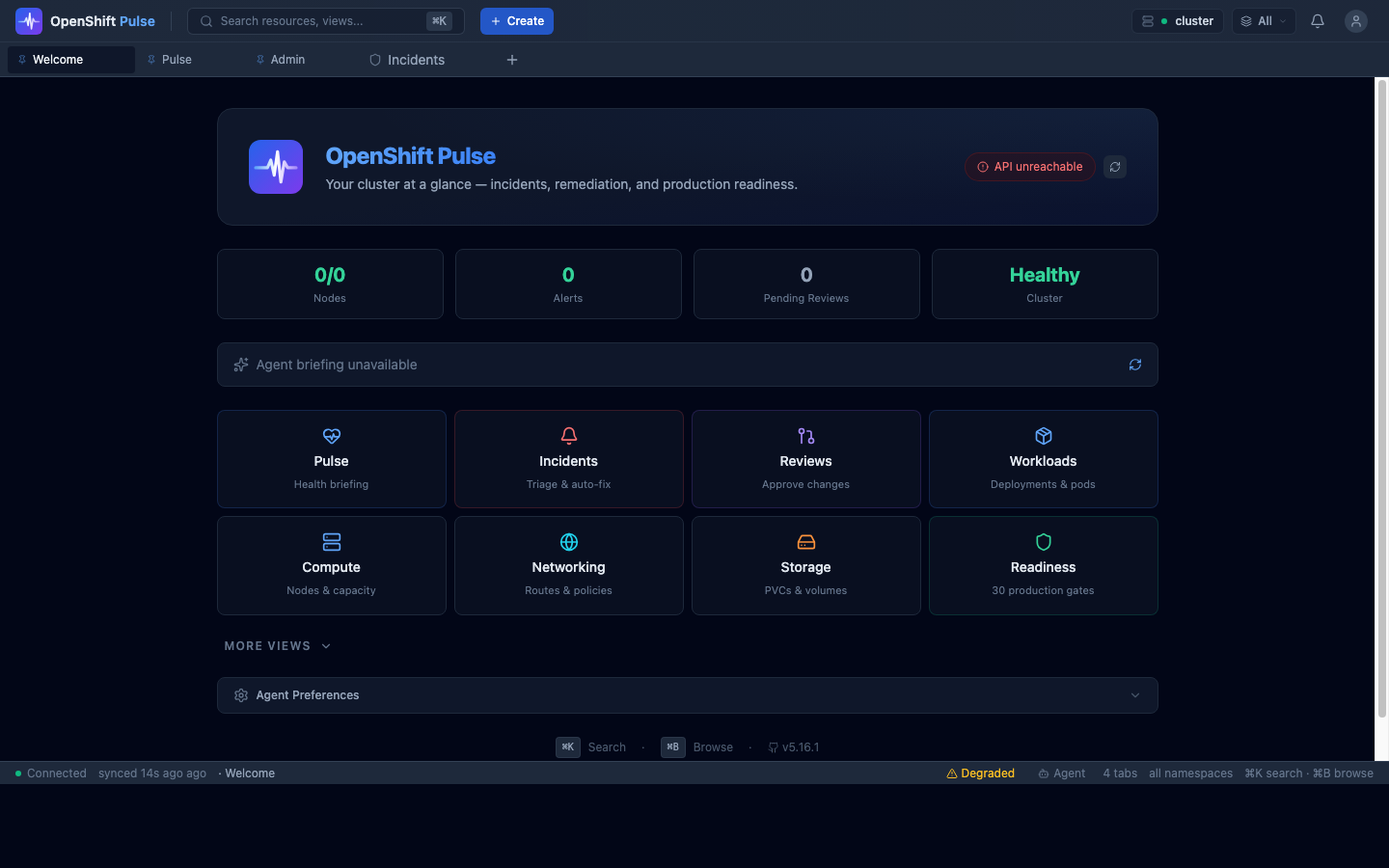Open the All namespaces dropdown
Screen dimensions: 1389x868
[1263, 21]
